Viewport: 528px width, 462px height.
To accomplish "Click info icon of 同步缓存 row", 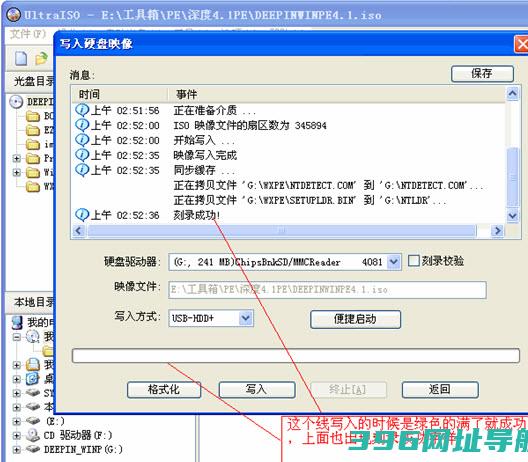I will coord(82,170).
